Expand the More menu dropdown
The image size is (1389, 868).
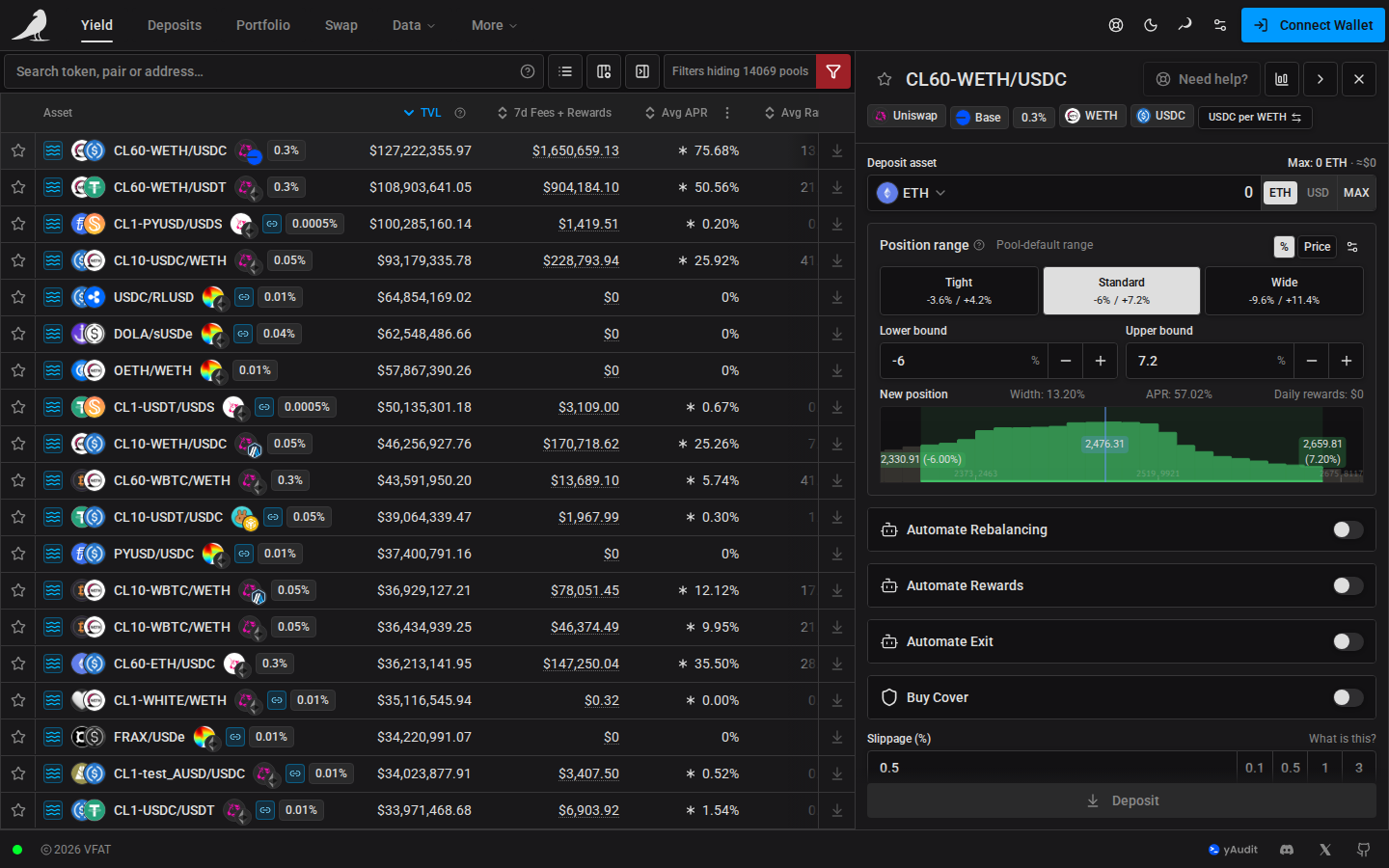pyautogui.click(x=495, y=25)
